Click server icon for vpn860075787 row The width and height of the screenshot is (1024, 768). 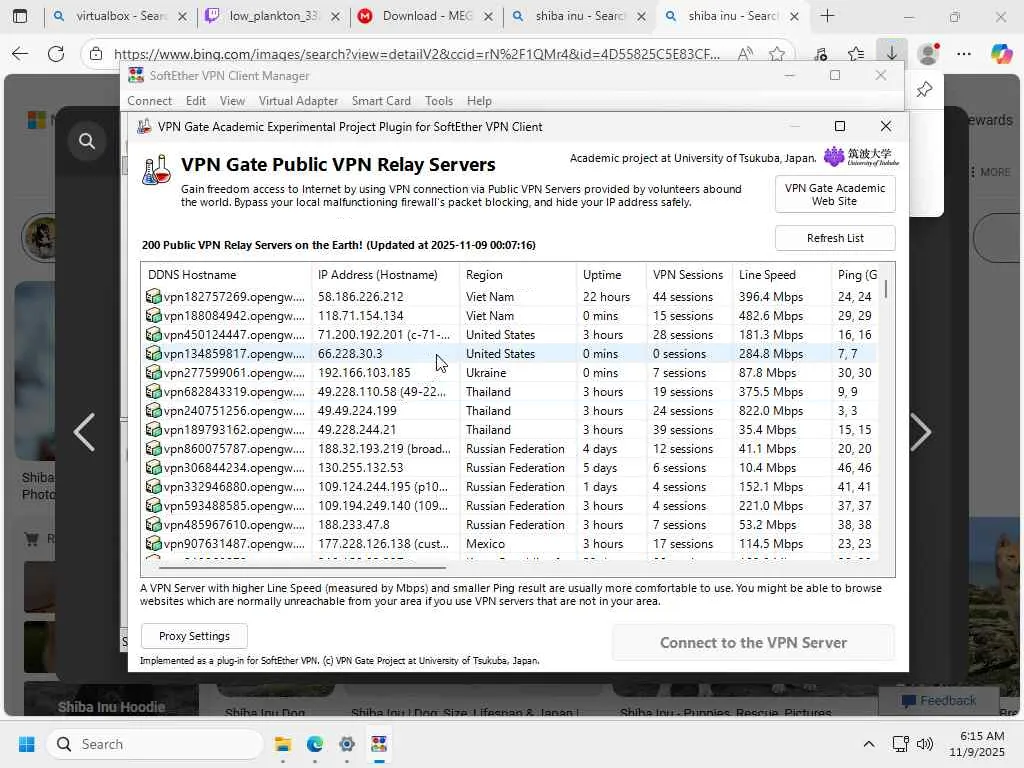coord(153,448)
